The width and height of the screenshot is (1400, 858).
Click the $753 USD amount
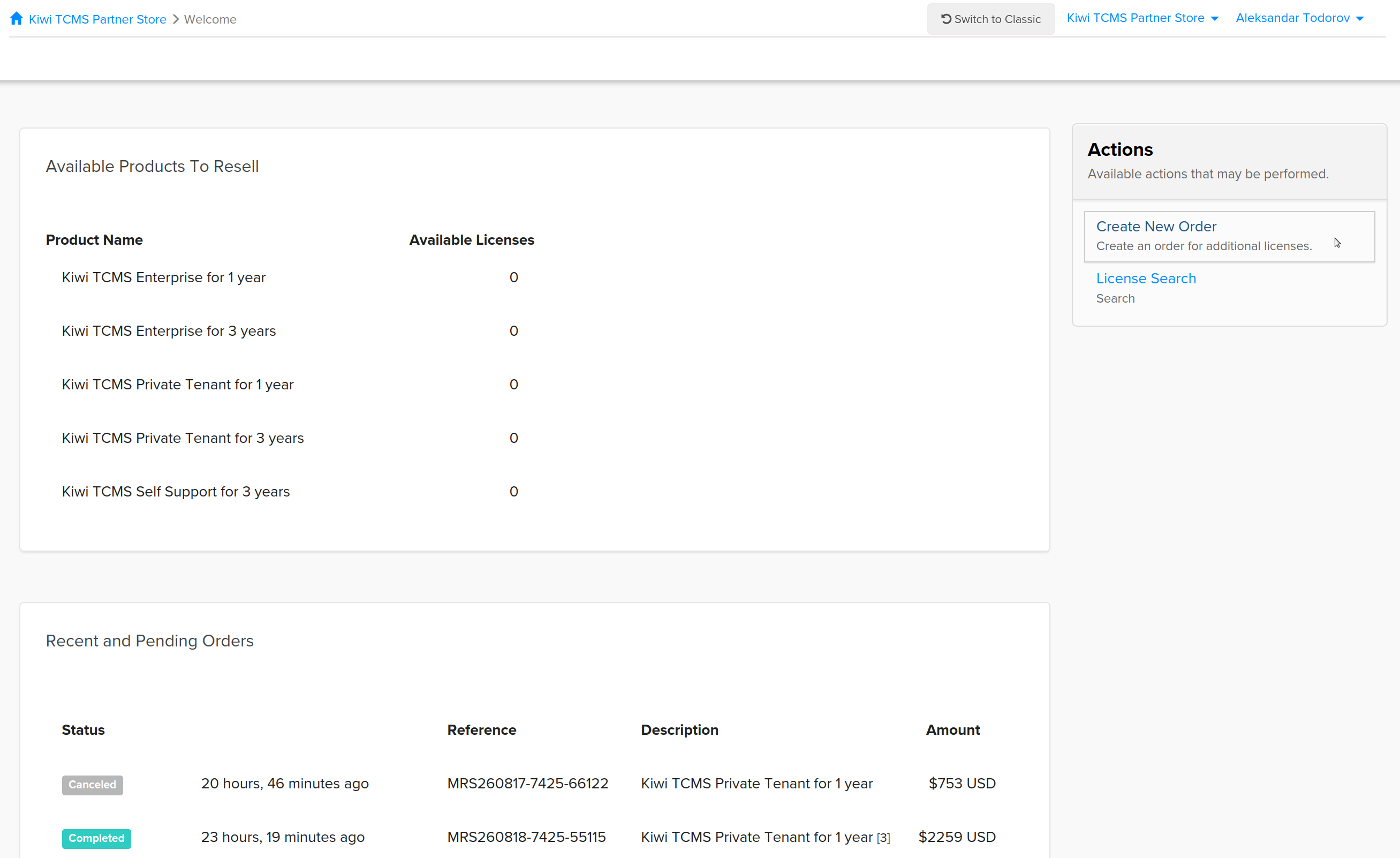pyautogui.click(x=962, y=784)
